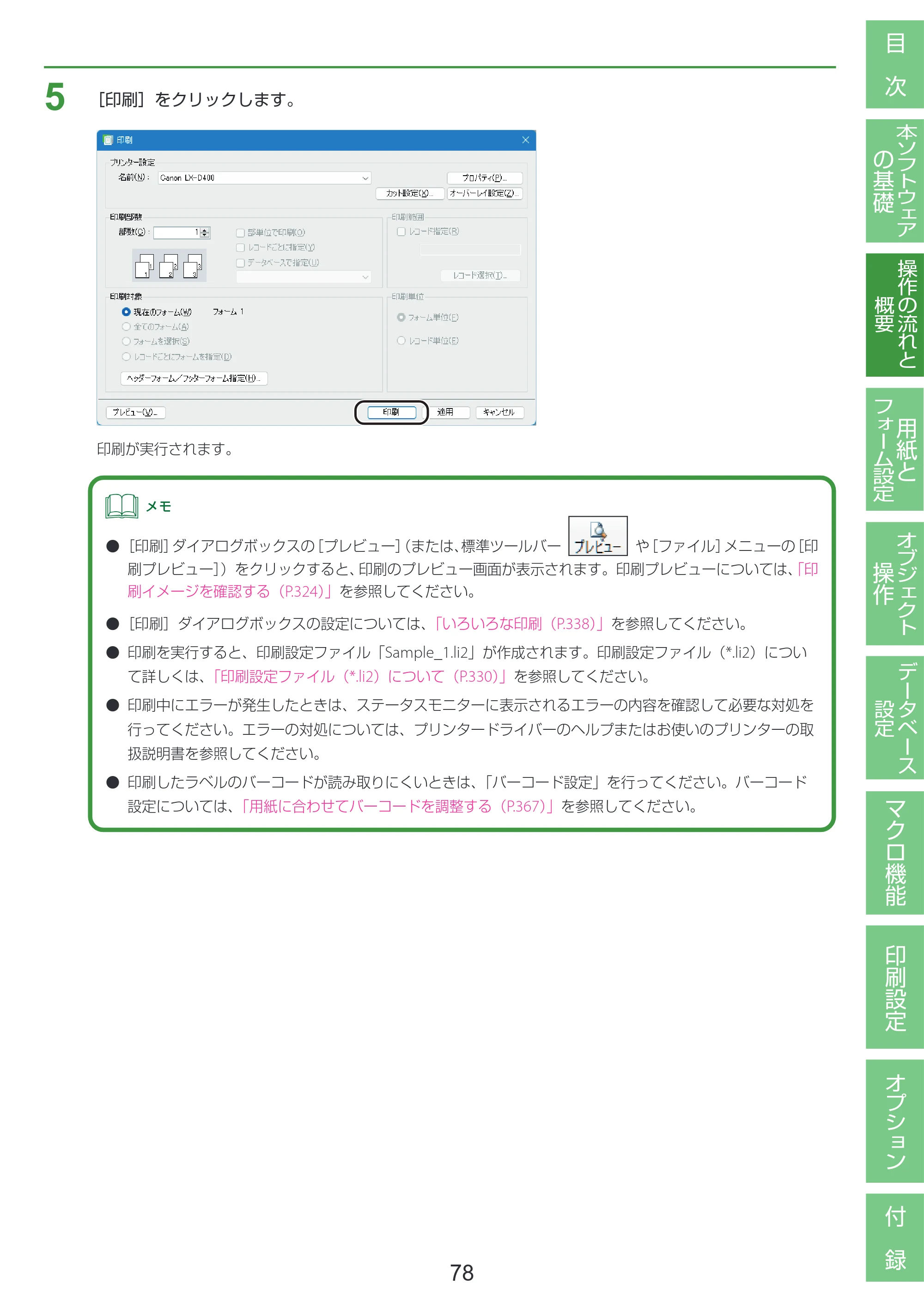924x1308 pixels.
Task: Go to the 目次 side tab
Action: (894, 64)
